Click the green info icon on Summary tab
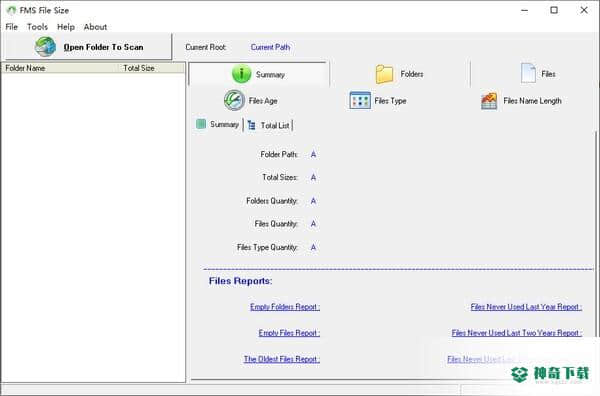 pos(241,74)
